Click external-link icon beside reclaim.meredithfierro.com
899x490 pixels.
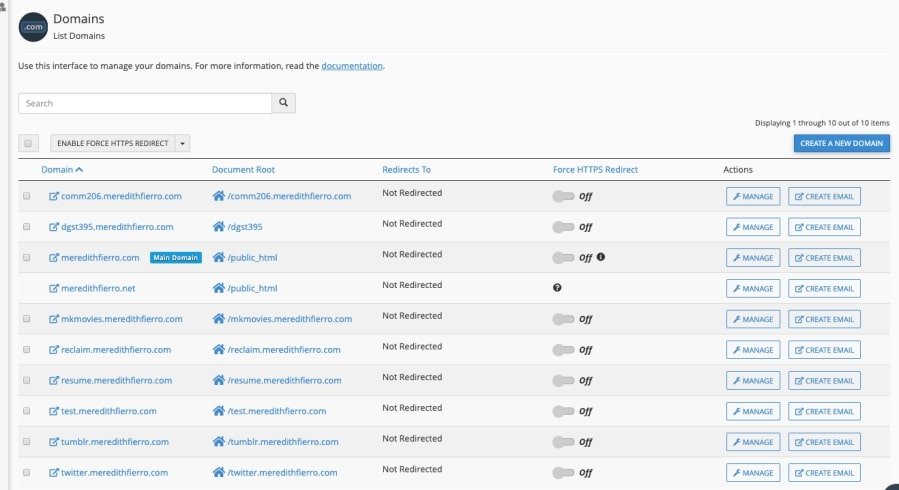(54, 350)
